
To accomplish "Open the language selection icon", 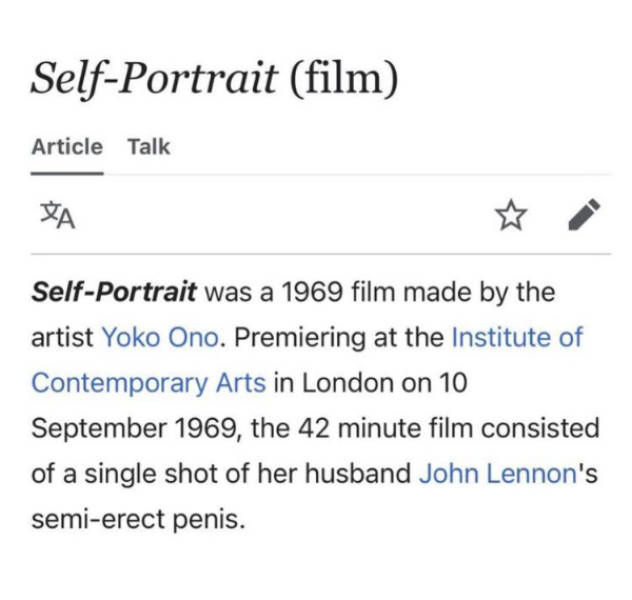I will [x=56, y=214].
